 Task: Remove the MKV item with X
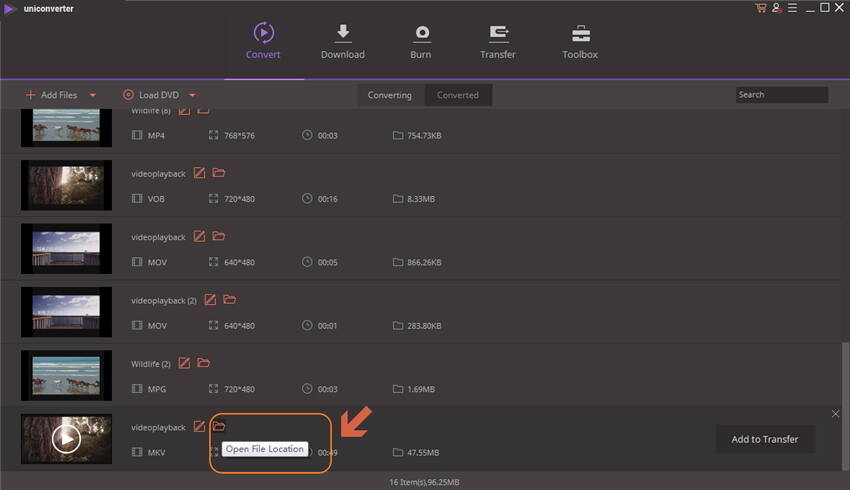[x=835, y=414]
